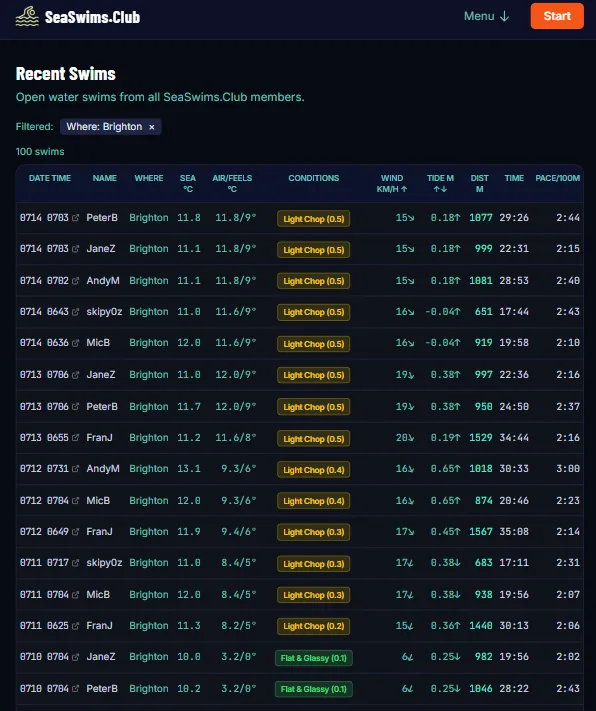
Task: Open external link icon for PeterB 0713 swim
Action: pos(75,406)
